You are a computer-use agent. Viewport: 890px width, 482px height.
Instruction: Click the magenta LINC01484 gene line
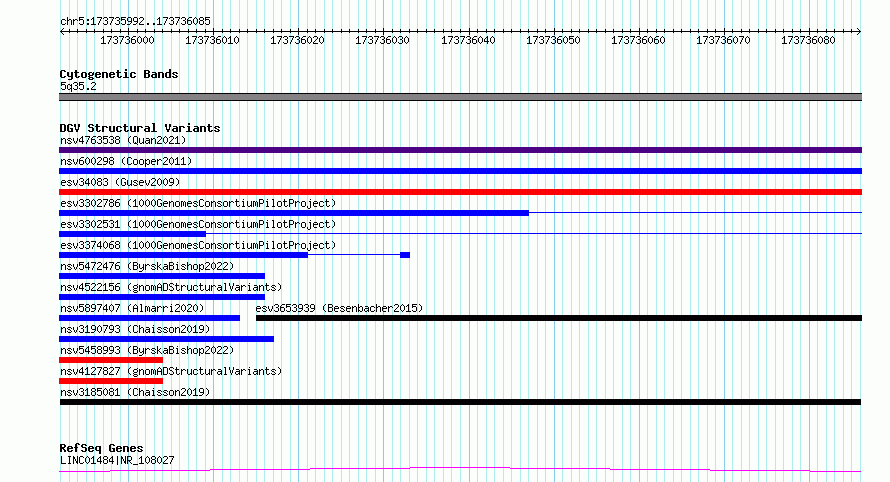click(460, 470)
